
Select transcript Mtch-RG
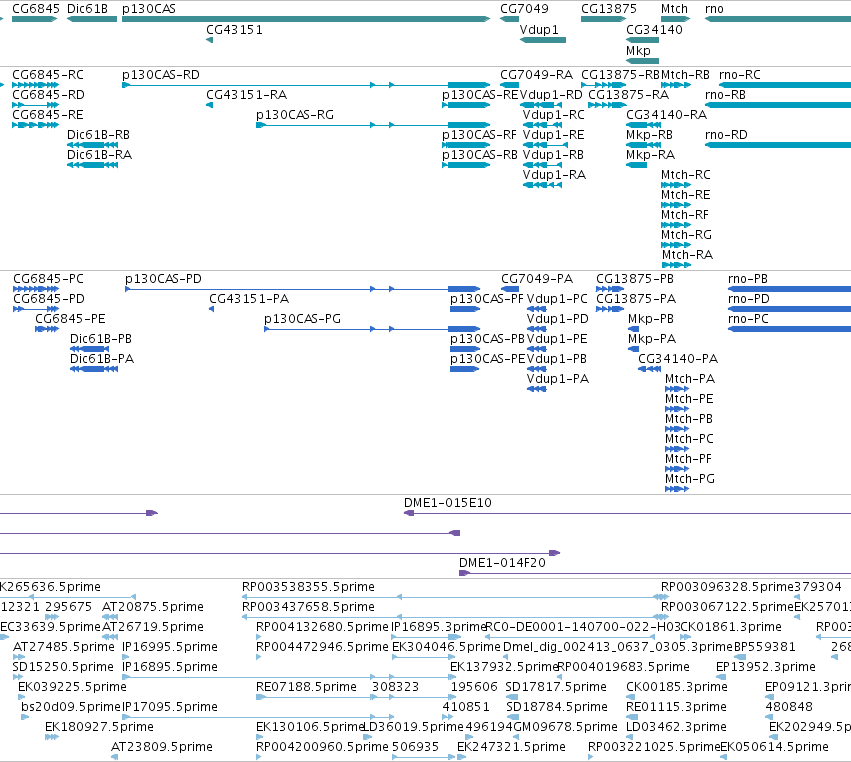pyautogui.click(x=686, y=235)
